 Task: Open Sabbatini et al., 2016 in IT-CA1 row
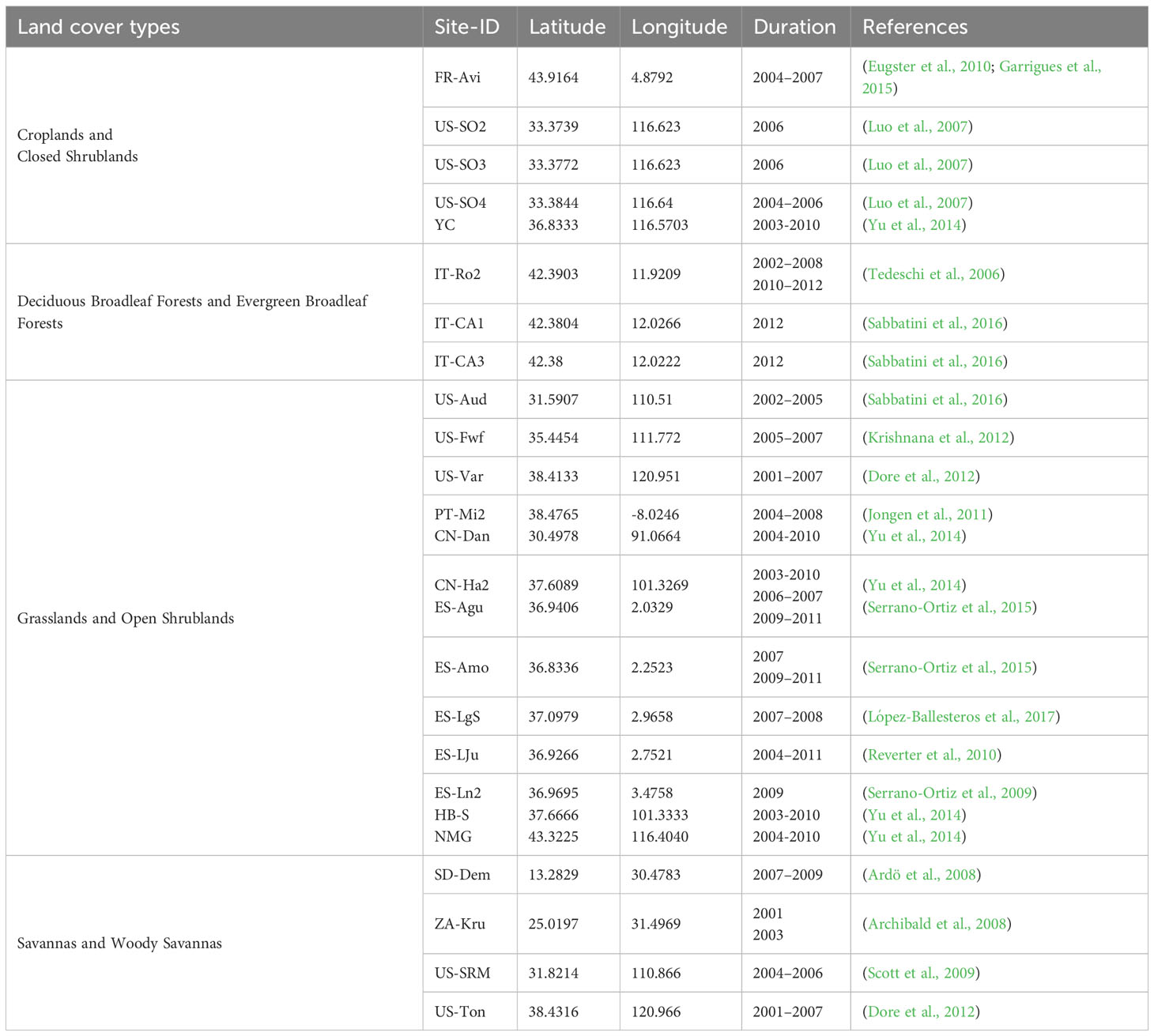tap(936, 323)
